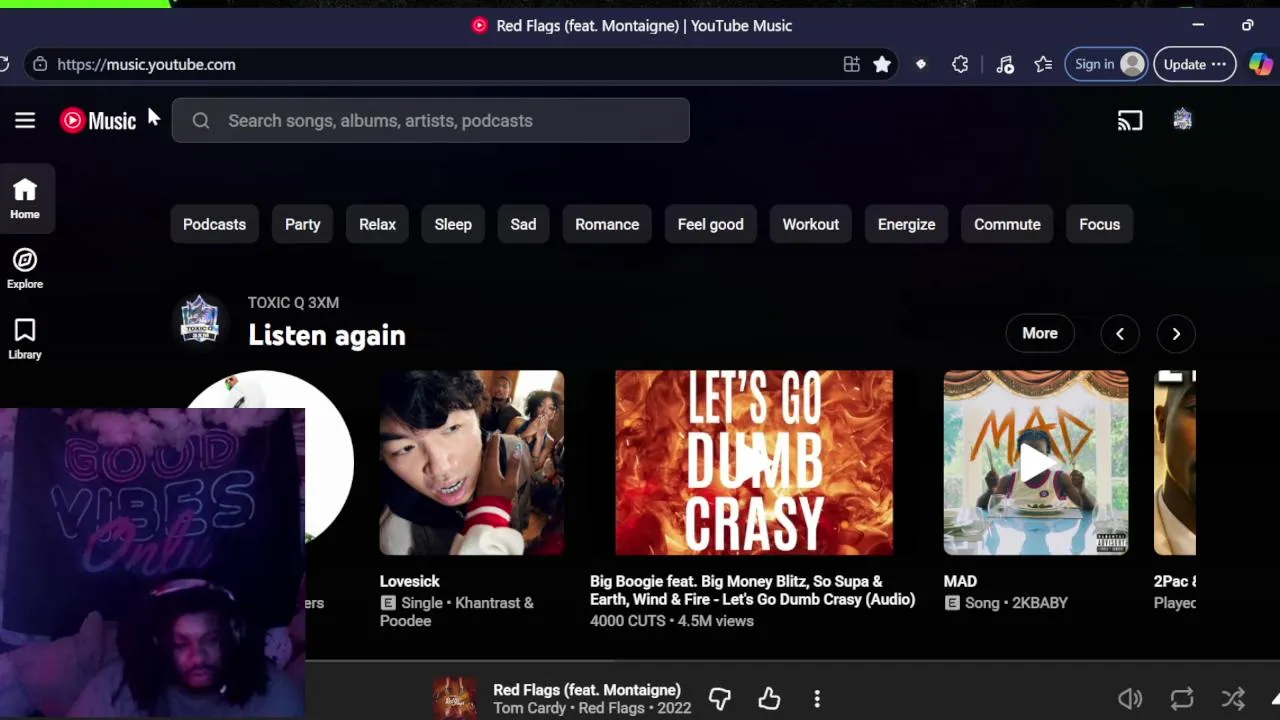Select the Romance mood chip
Screen dimensions: 1280x720
(x=607, y=224)
